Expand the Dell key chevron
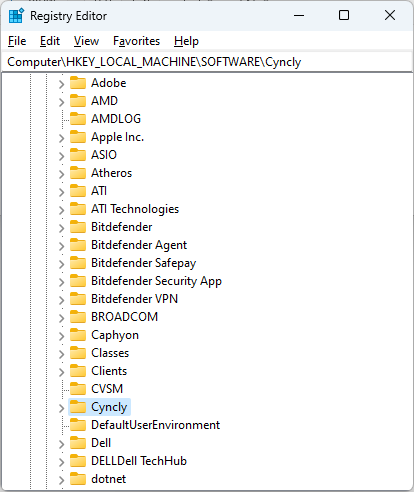Viewport: 414px width, 492px height. coord(61,444)
